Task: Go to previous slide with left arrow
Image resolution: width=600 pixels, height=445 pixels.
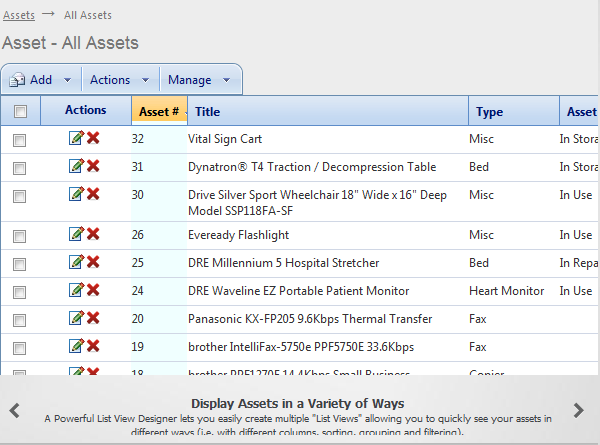Action: click(14, 410)
